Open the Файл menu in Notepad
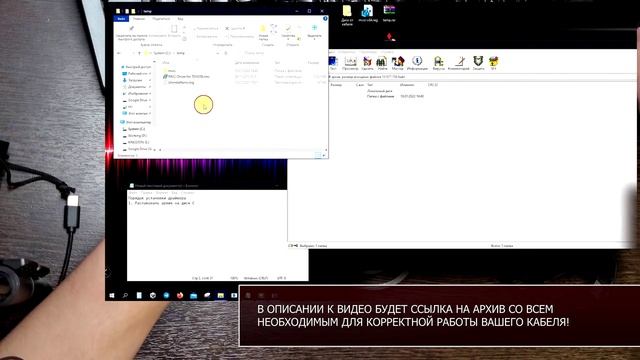 point(133,193)
